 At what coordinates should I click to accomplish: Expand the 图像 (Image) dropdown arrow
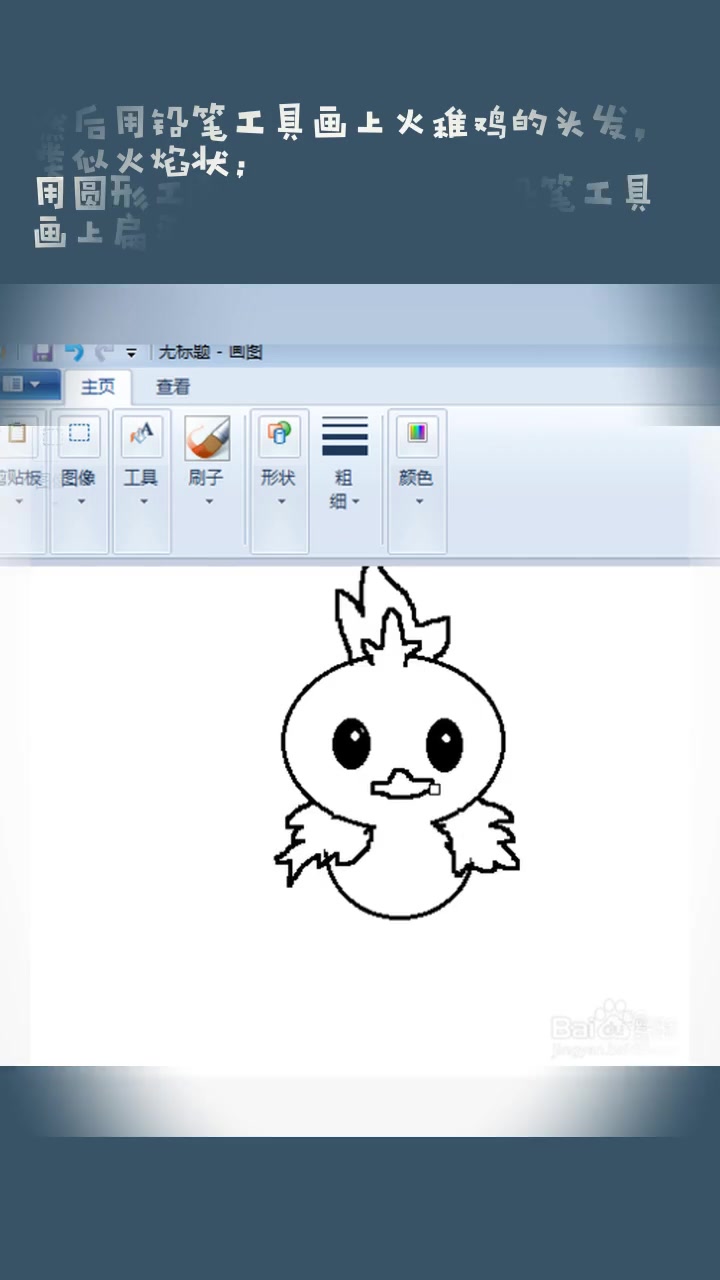pos(81,501)
